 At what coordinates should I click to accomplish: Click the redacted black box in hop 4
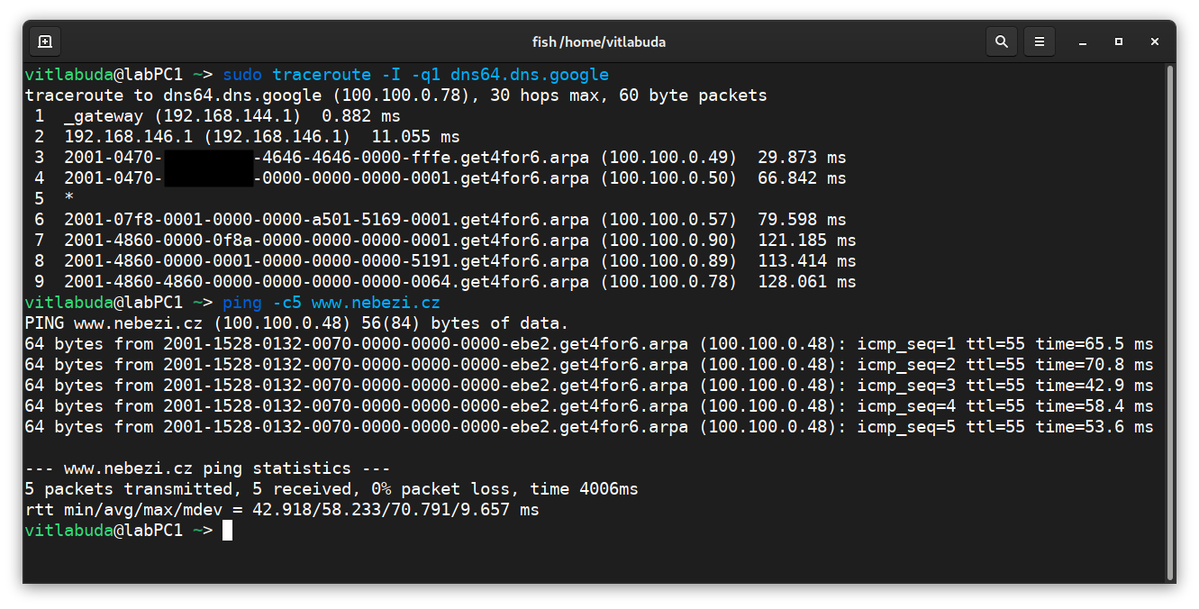[x=208, y=178]
